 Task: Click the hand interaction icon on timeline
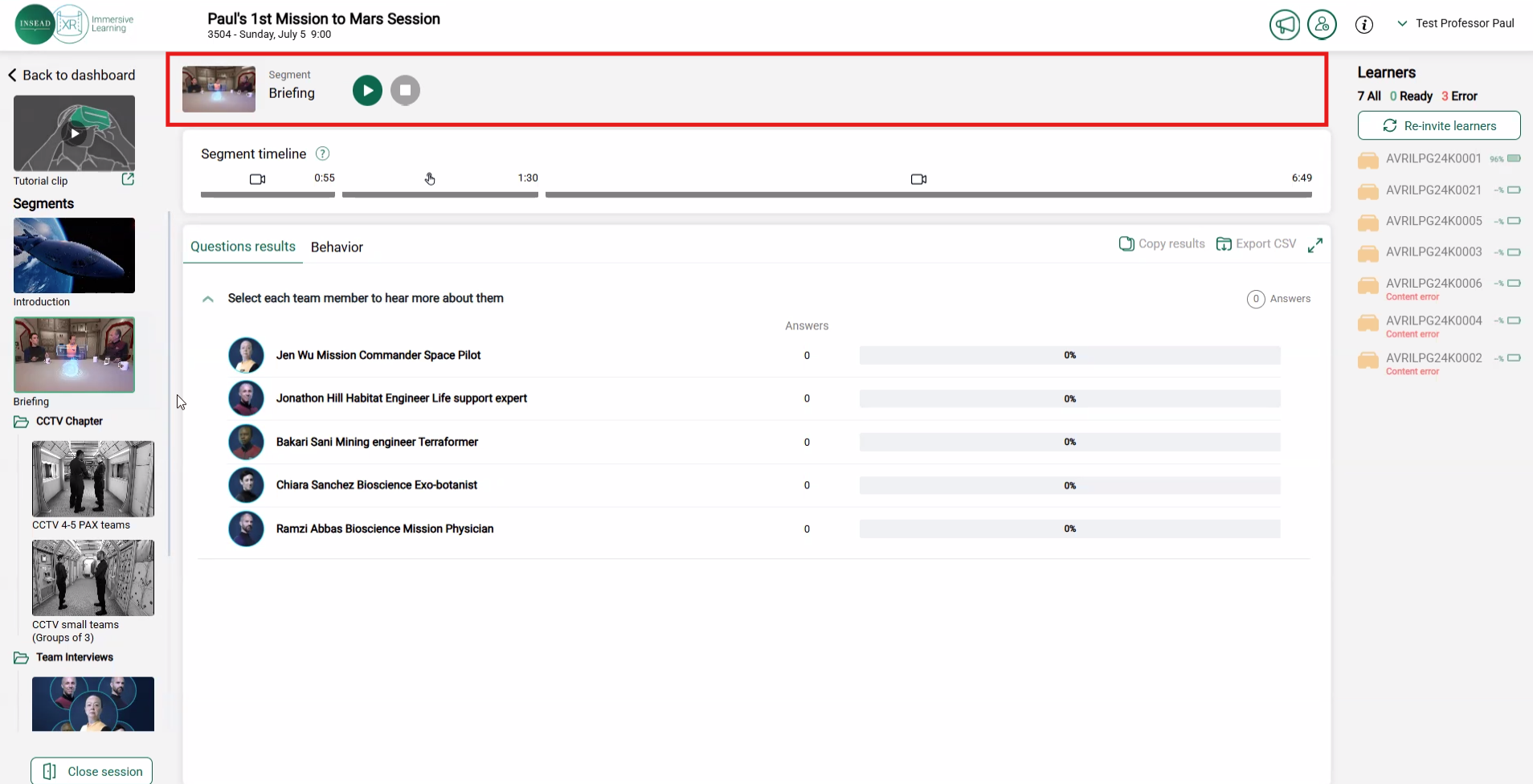pos(430,178)
